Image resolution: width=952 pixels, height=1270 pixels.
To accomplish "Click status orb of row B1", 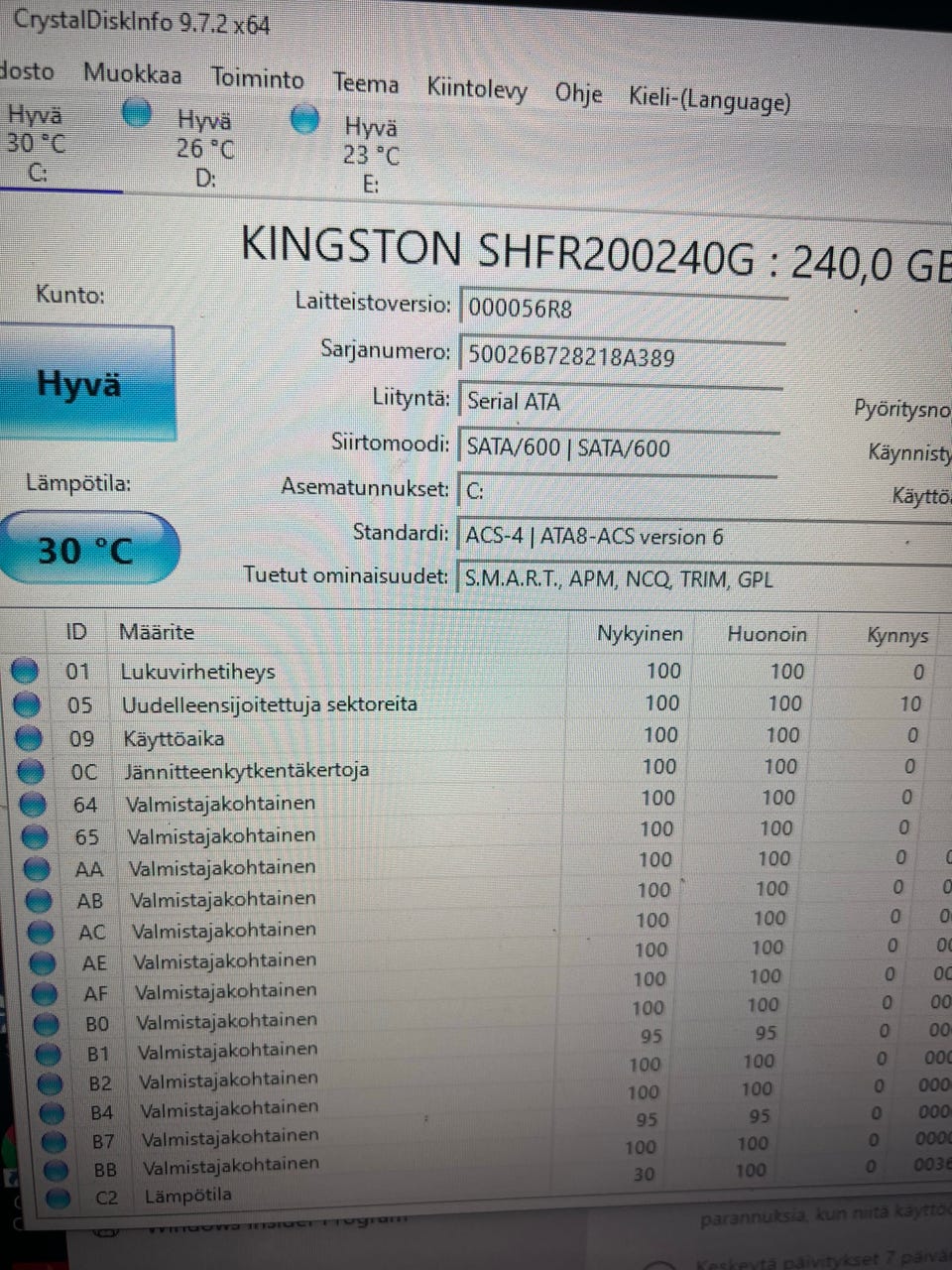I will click(49, 1053).
